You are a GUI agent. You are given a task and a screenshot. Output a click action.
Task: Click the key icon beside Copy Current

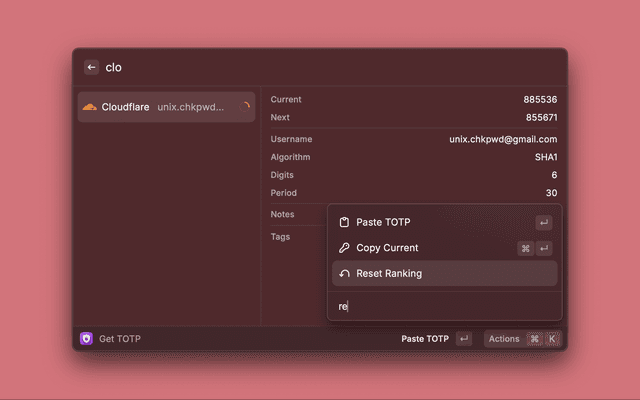pyautogui.click(x=344, y=248)
